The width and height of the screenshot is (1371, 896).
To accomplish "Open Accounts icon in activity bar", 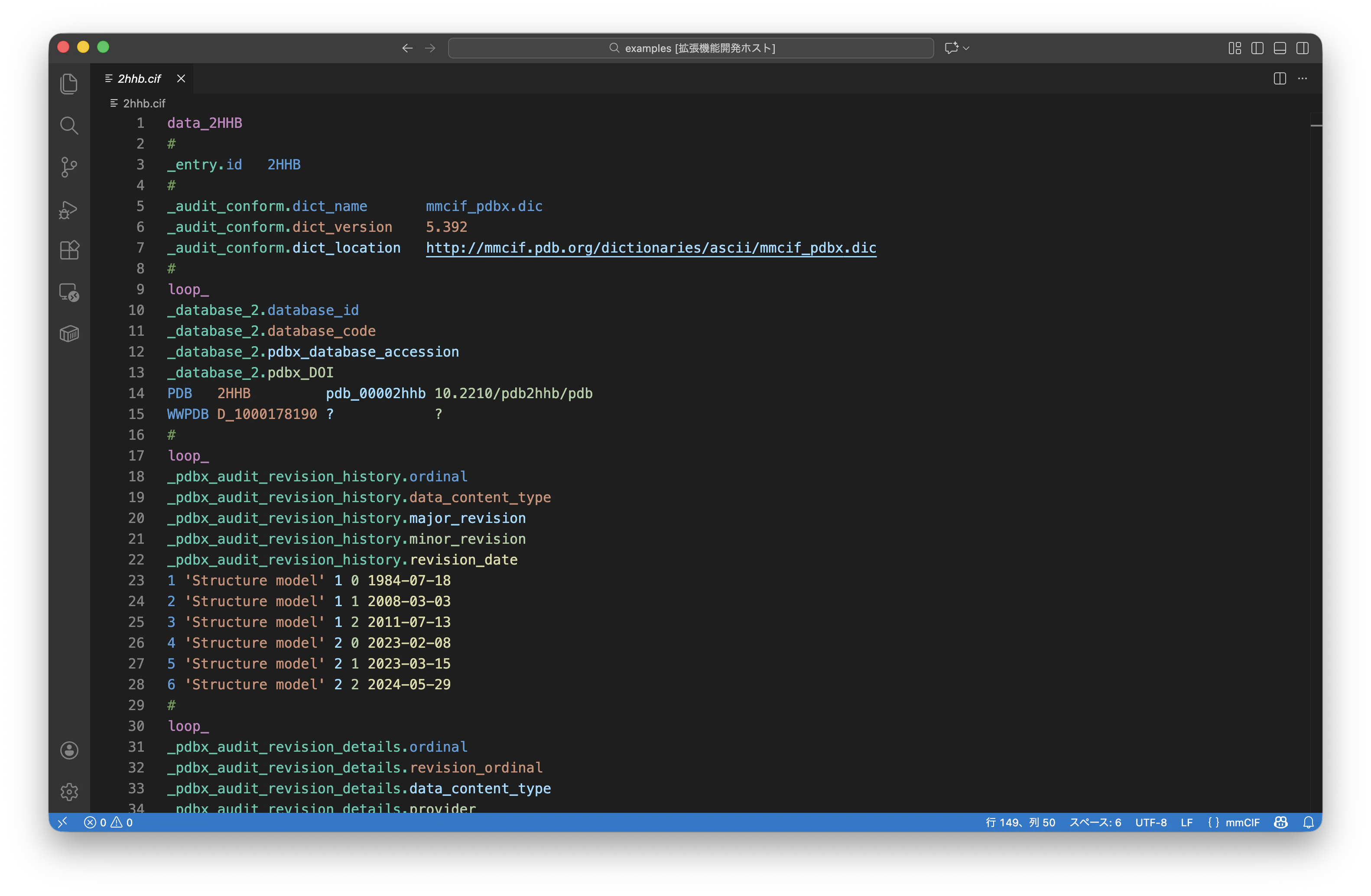I will tap(69, 750).
